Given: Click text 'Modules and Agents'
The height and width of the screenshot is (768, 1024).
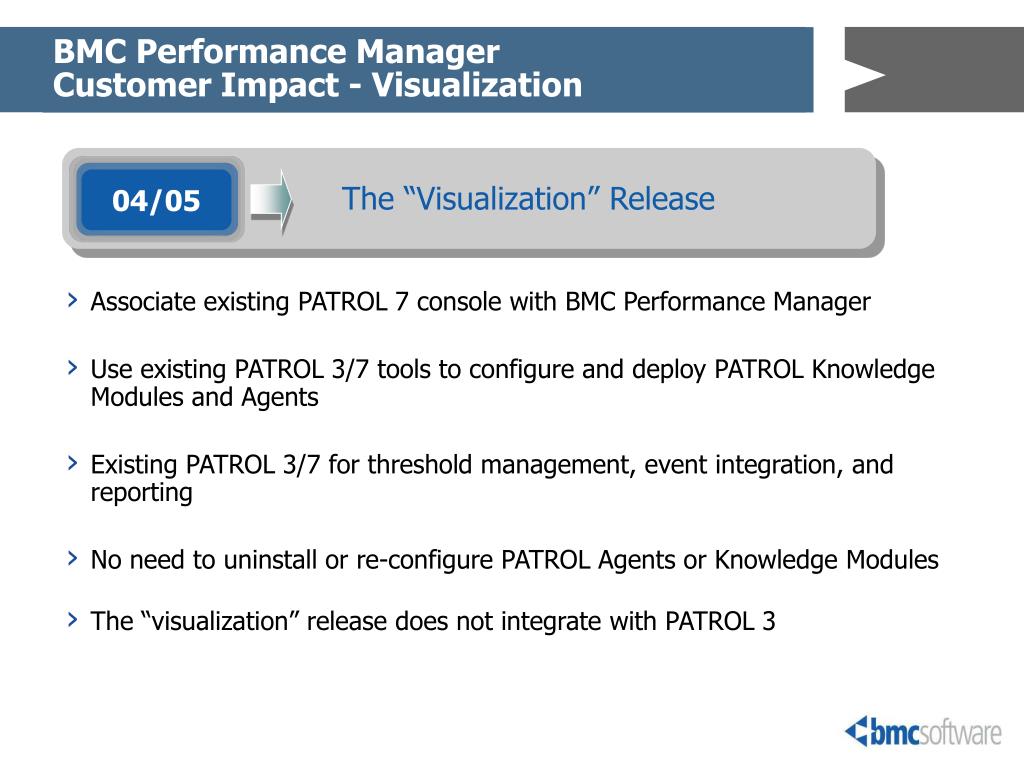Looking at the screenshot, I should [x=204, y=397].
